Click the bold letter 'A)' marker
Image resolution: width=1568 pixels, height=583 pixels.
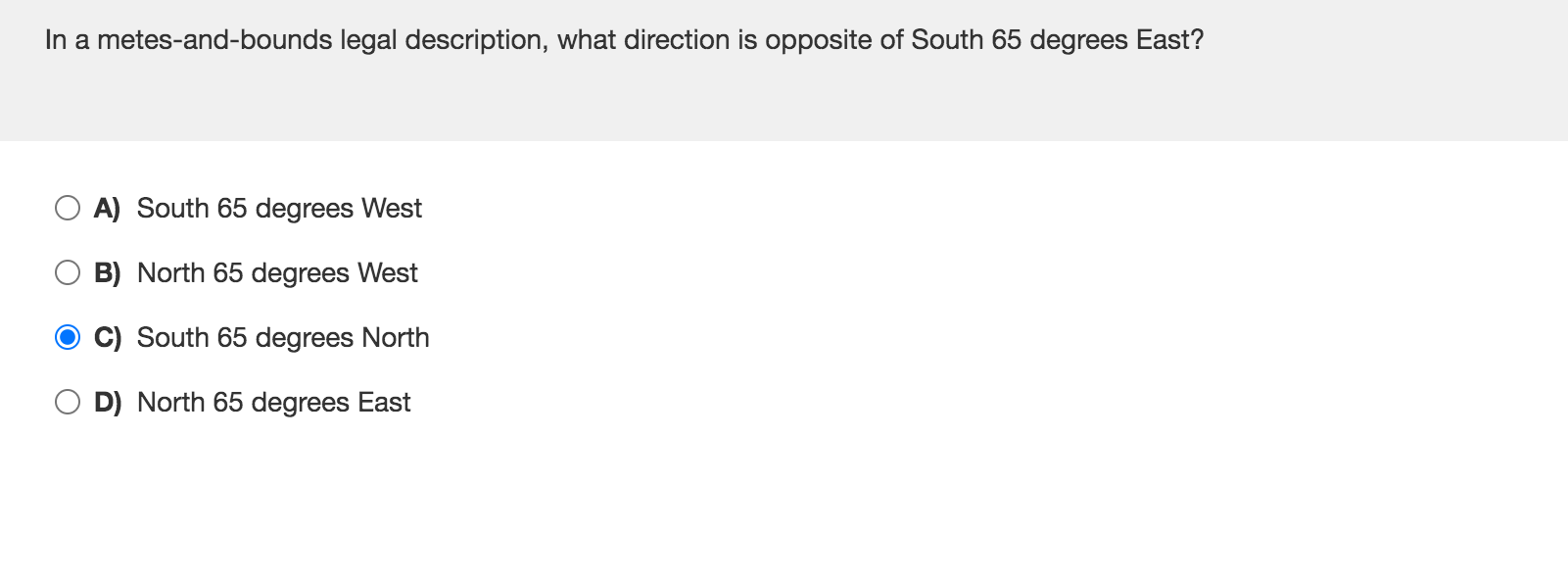tap(106, 208)
